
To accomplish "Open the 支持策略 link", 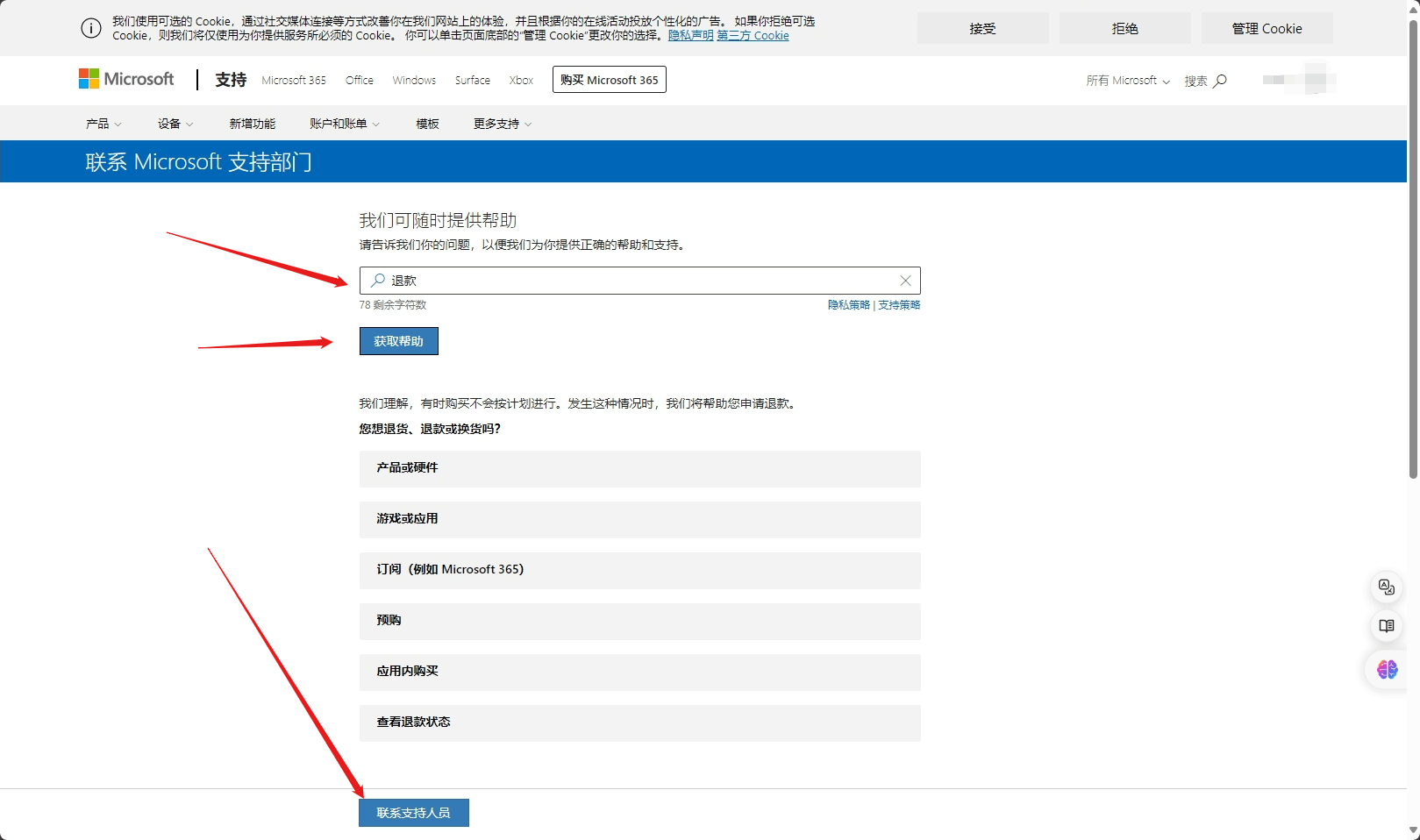I will pos(899,305).
